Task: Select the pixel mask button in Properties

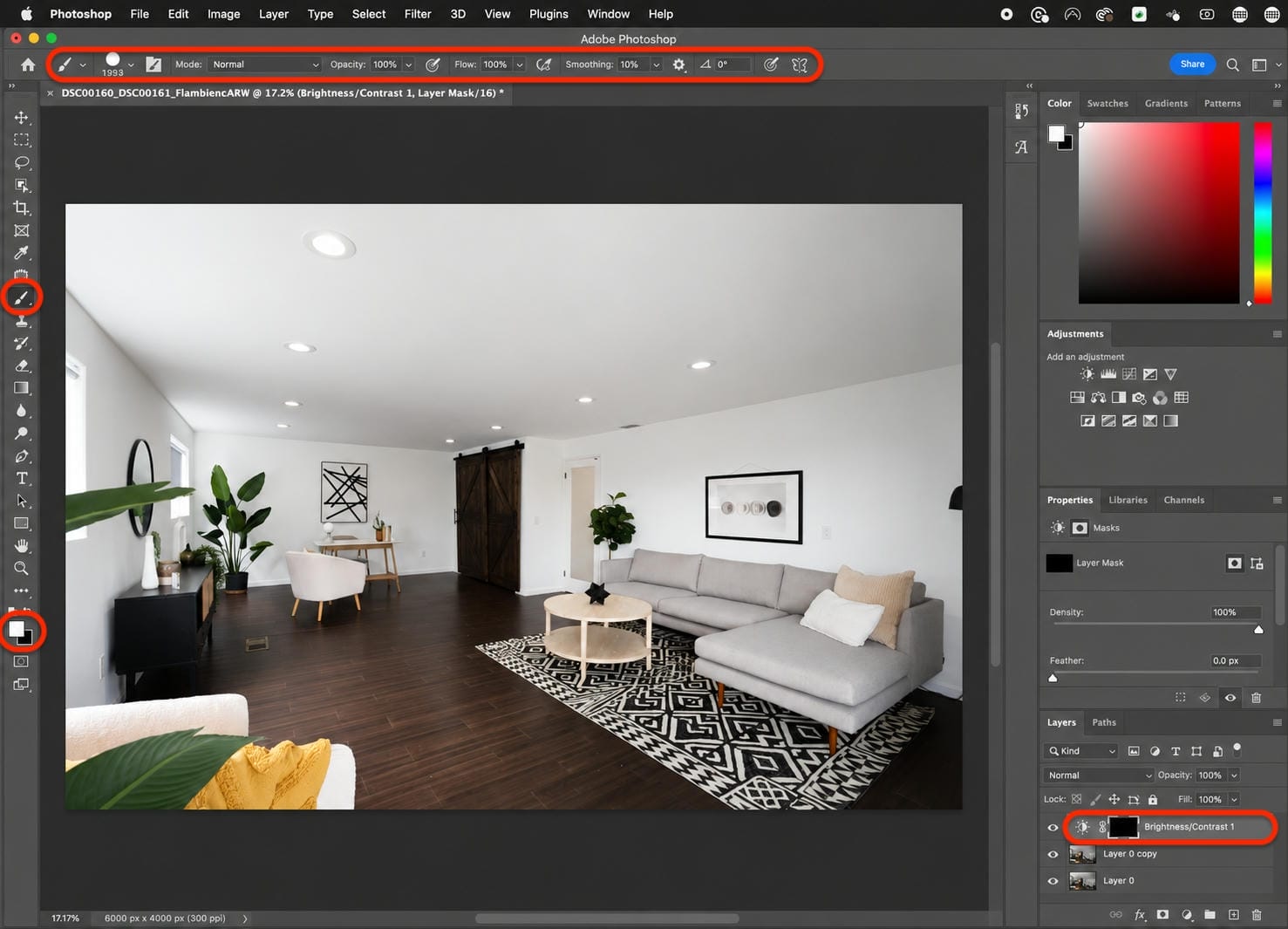Action: point(1234,564)
